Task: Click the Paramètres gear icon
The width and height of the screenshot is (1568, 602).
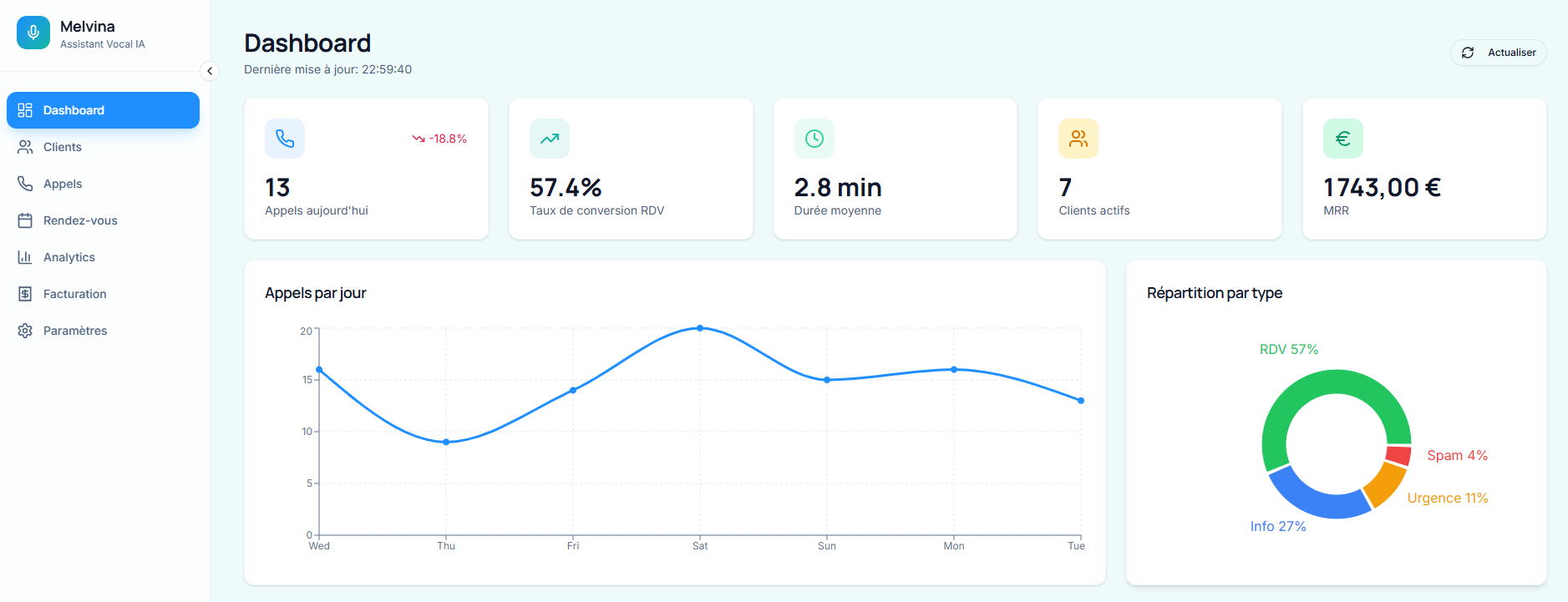Action: pyautogui.click(x=25, y=331)
